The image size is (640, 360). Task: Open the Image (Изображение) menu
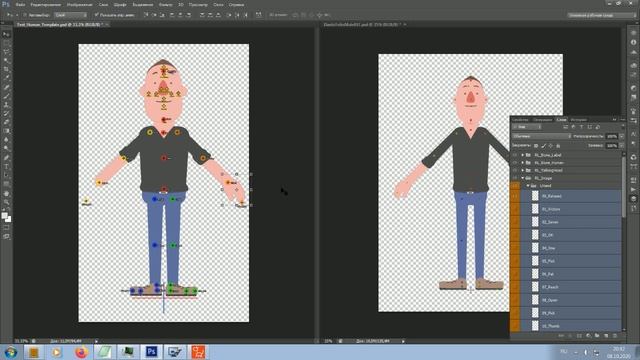tap(80, 4)
